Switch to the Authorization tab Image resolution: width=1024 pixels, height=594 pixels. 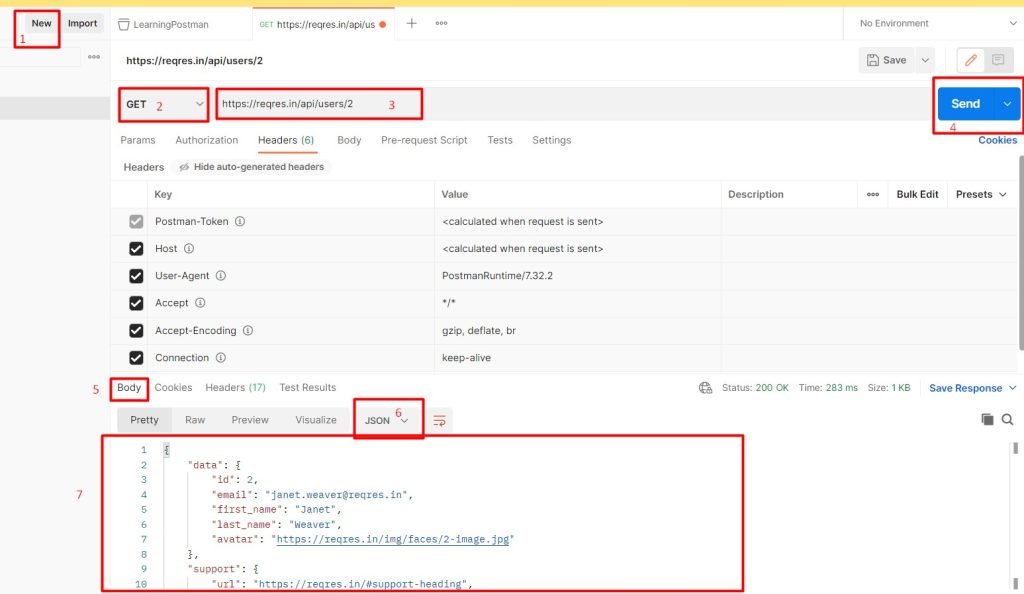pyautogui.click(x=206, y=140)
